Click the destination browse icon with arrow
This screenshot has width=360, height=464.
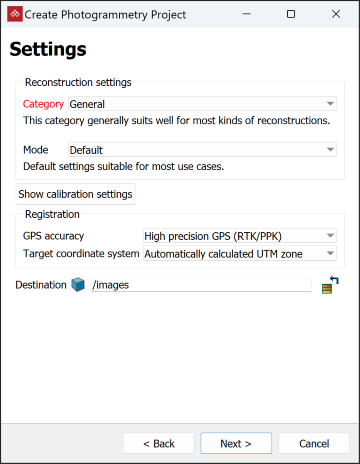tap(330, 285)
